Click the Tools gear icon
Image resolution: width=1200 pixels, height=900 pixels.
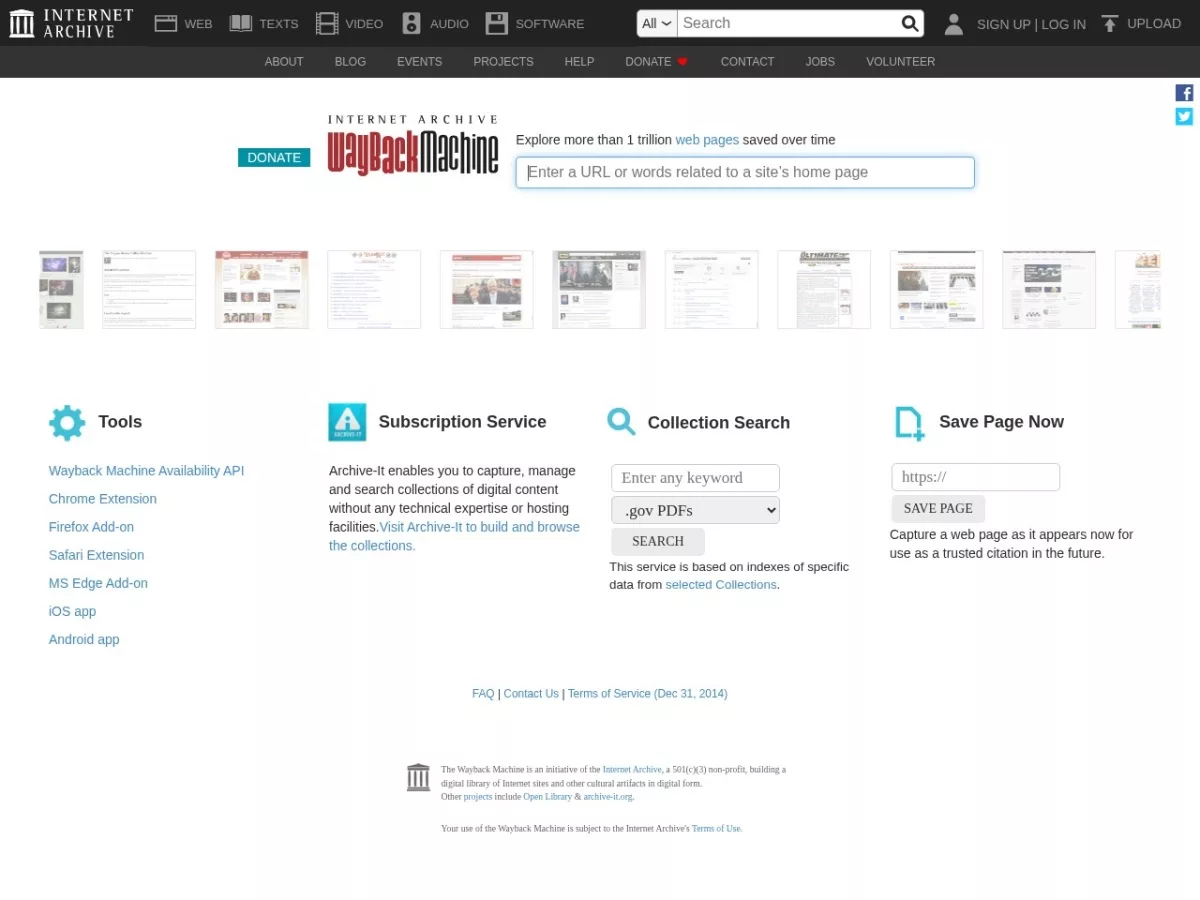pyautogui.click(x=67, y=423)
